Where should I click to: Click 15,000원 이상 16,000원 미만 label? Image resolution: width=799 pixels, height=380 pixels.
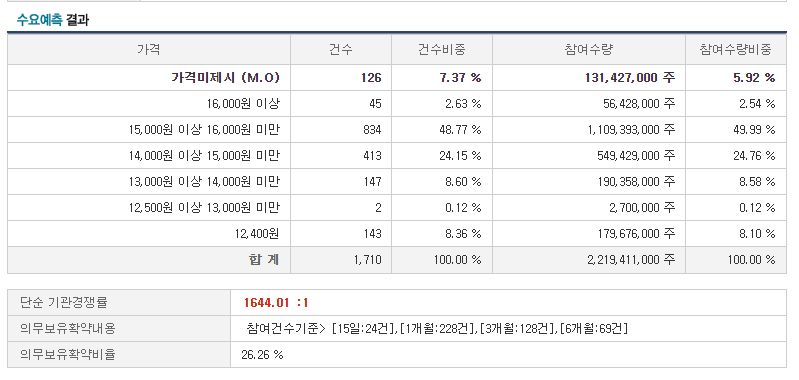(x=204, y=130)
